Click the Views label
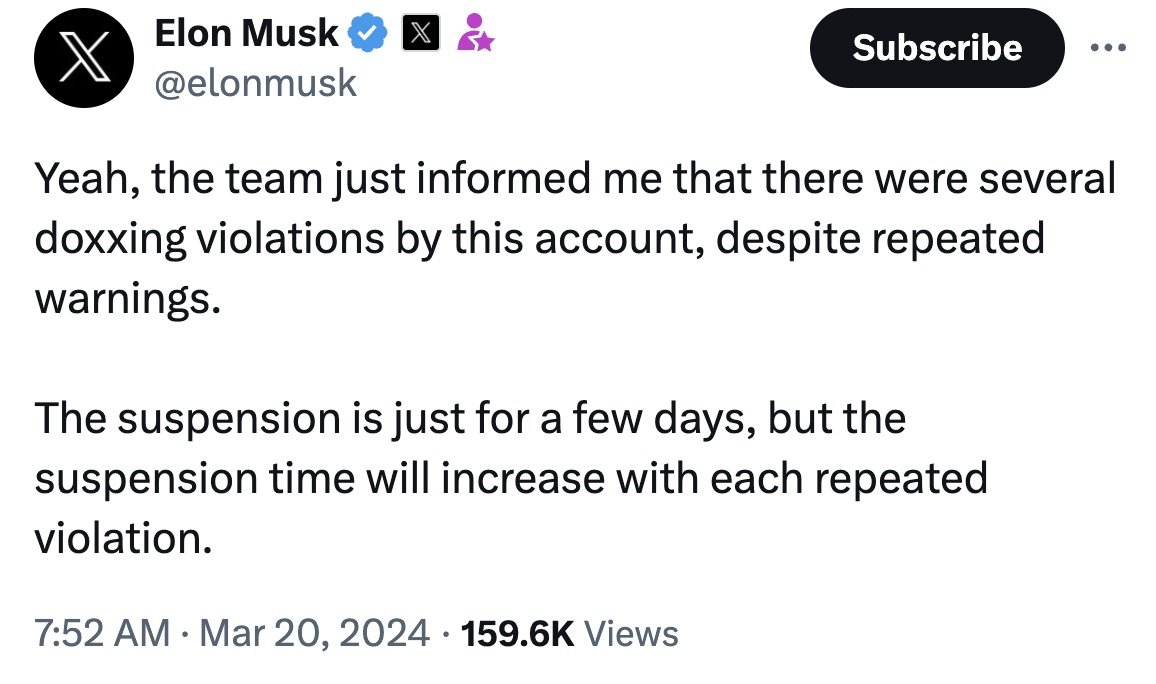Image resolution: width=1156 pixels, height=684 pixels. [630, 633]
